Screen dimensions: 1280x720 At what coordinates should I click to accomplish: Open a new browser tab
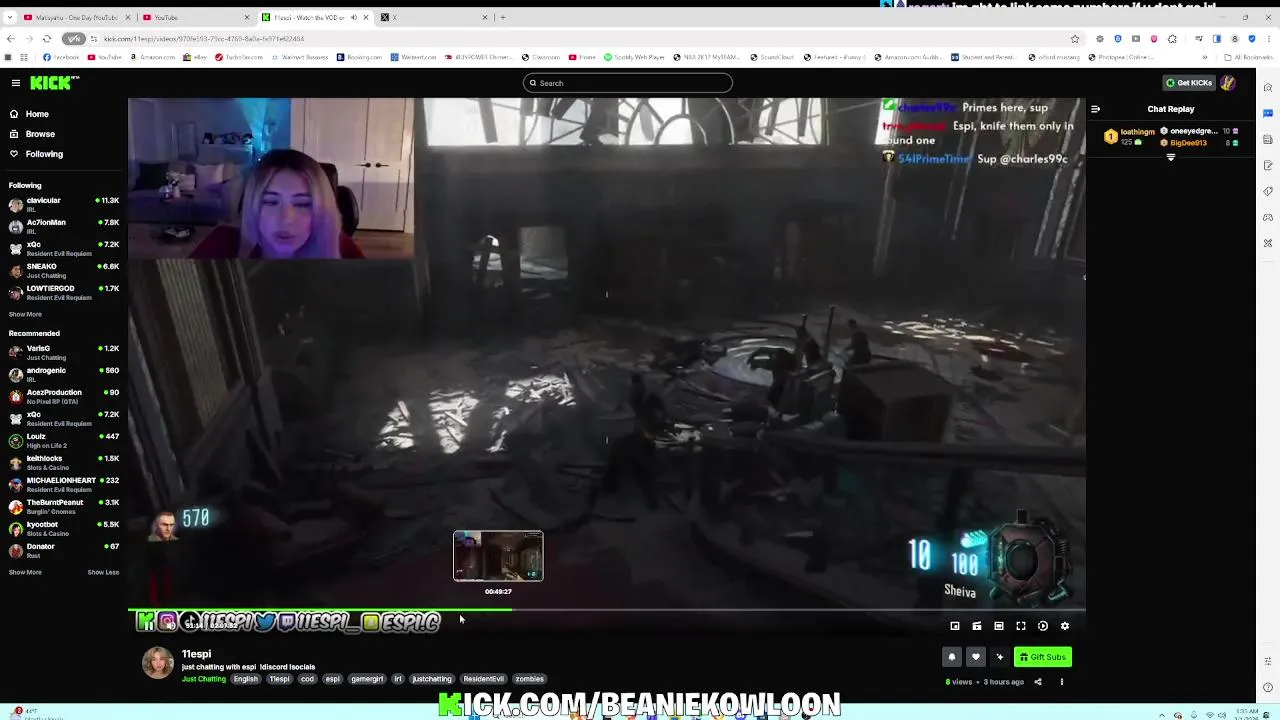503,17
